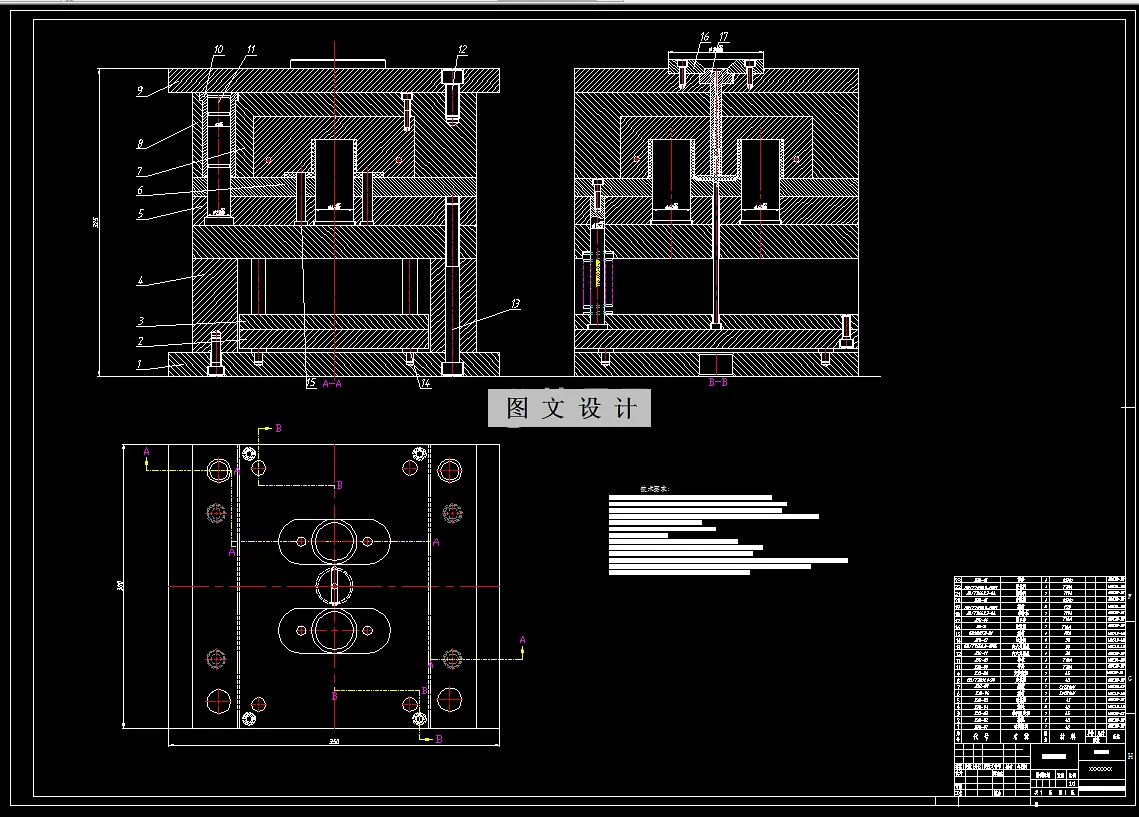Click the B-B section view label

pos(718,382)
